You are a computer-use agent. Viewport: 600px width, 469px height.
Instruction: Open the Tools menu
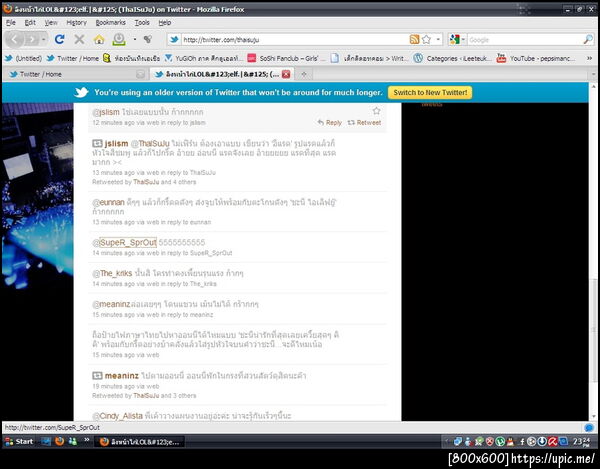(142, 23)
